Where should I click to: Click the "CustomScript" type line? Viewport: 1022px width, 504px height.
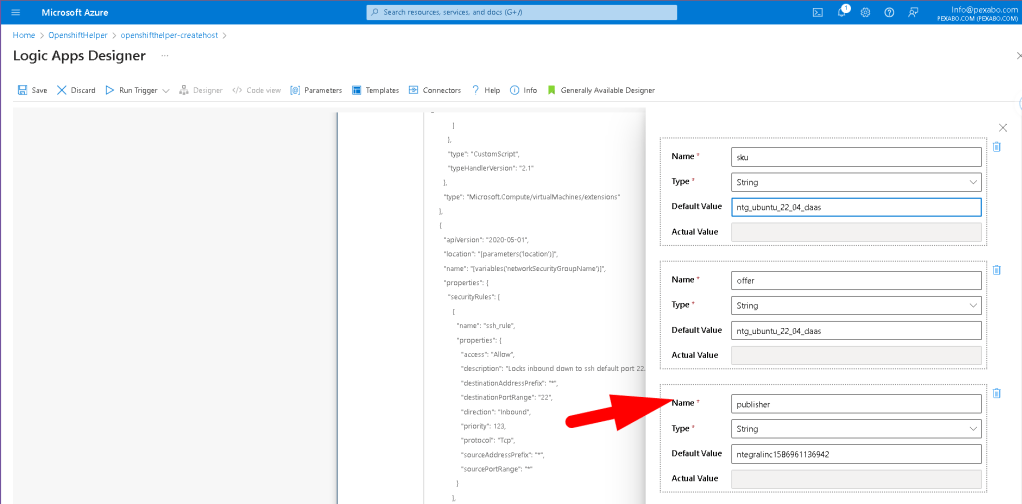[x=484, y=154]
